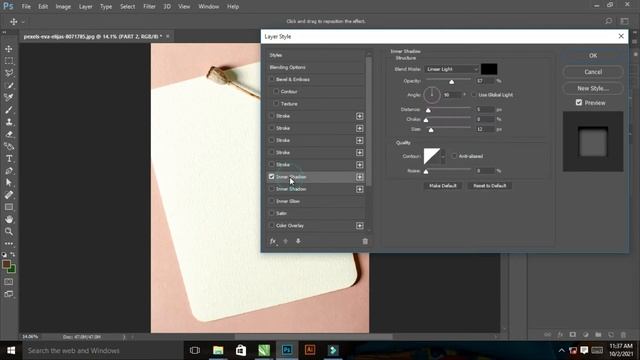
Task: Click the link layers icon in Layers panel
Action: [x=547, y=335]
